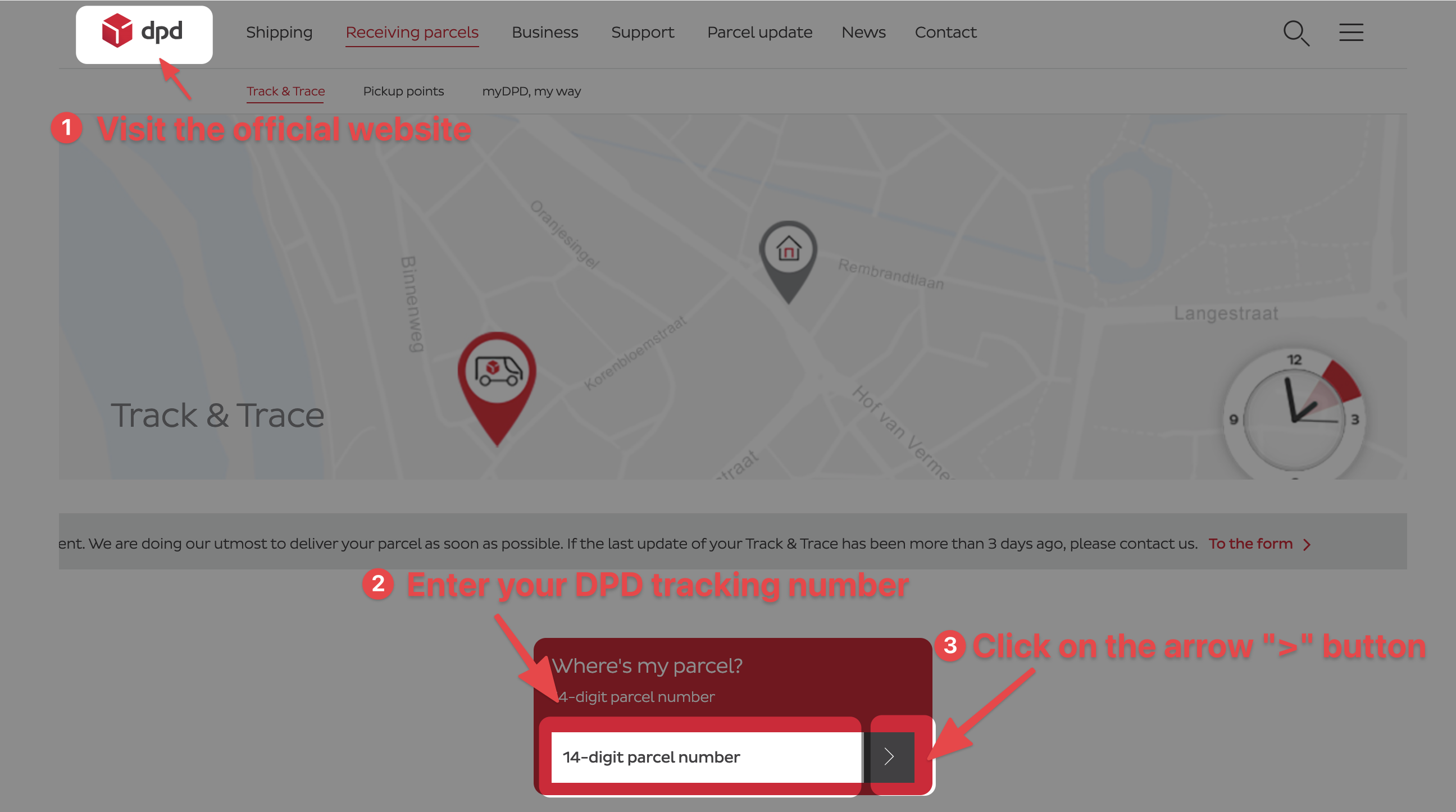Submit parcel number with arrow button
This screenshot has width=1456, height=812.
(889, 756)
